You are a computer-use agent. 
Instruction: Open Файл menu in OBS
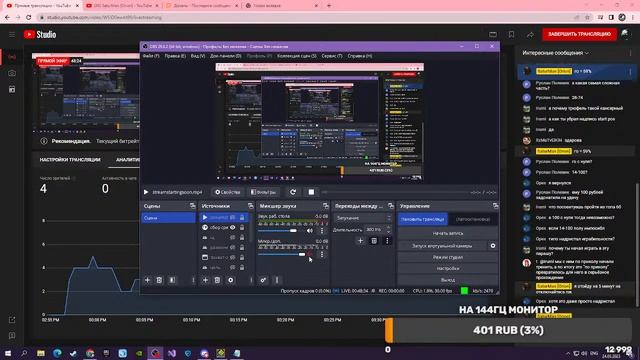click(151, 56)
